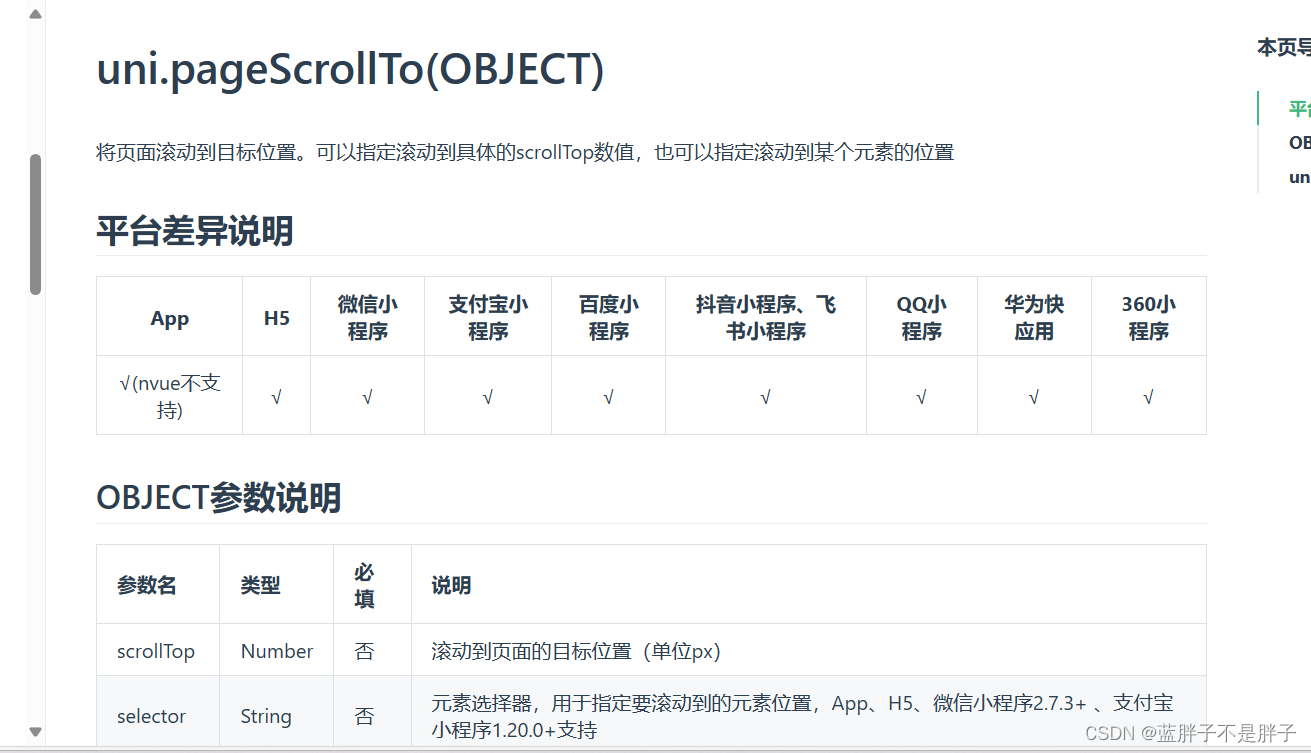The height and width of the screenshot is (753, 1311).
Task: Click the 华为快应用 column header
Action: pyautogui.click(x=1034, y=318)
